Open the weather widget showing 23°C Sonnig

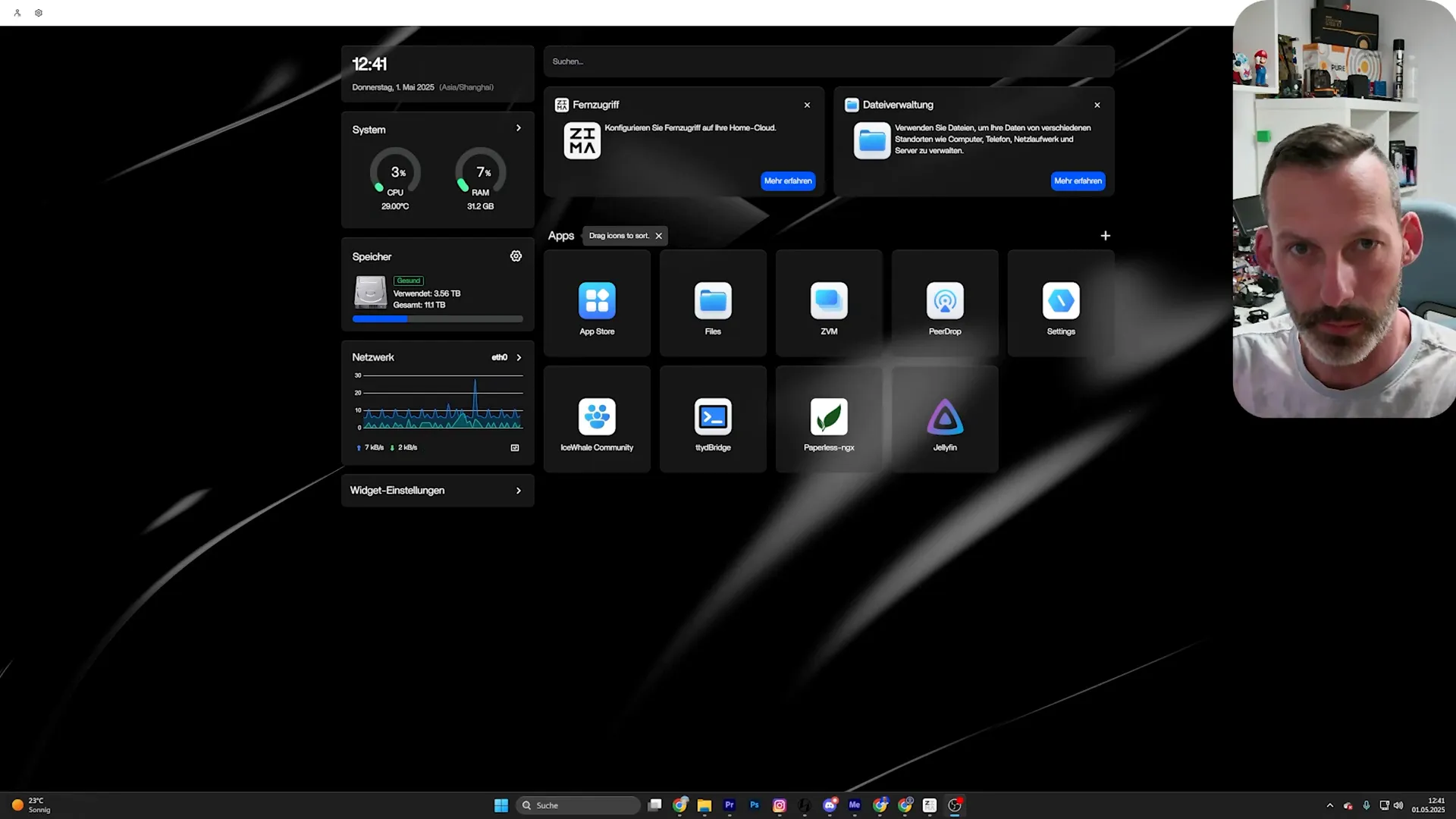[32, 805]
